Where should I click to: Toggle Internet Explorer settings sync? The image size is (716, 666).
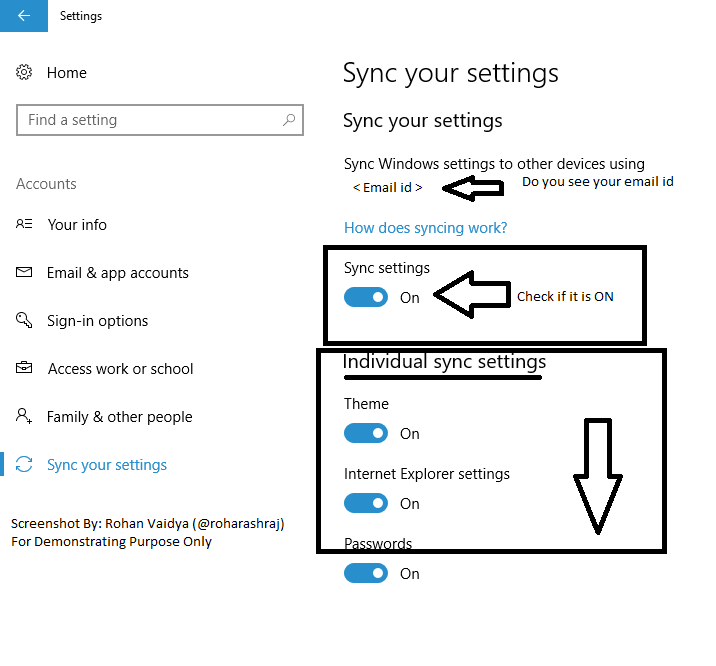(366, 503)
